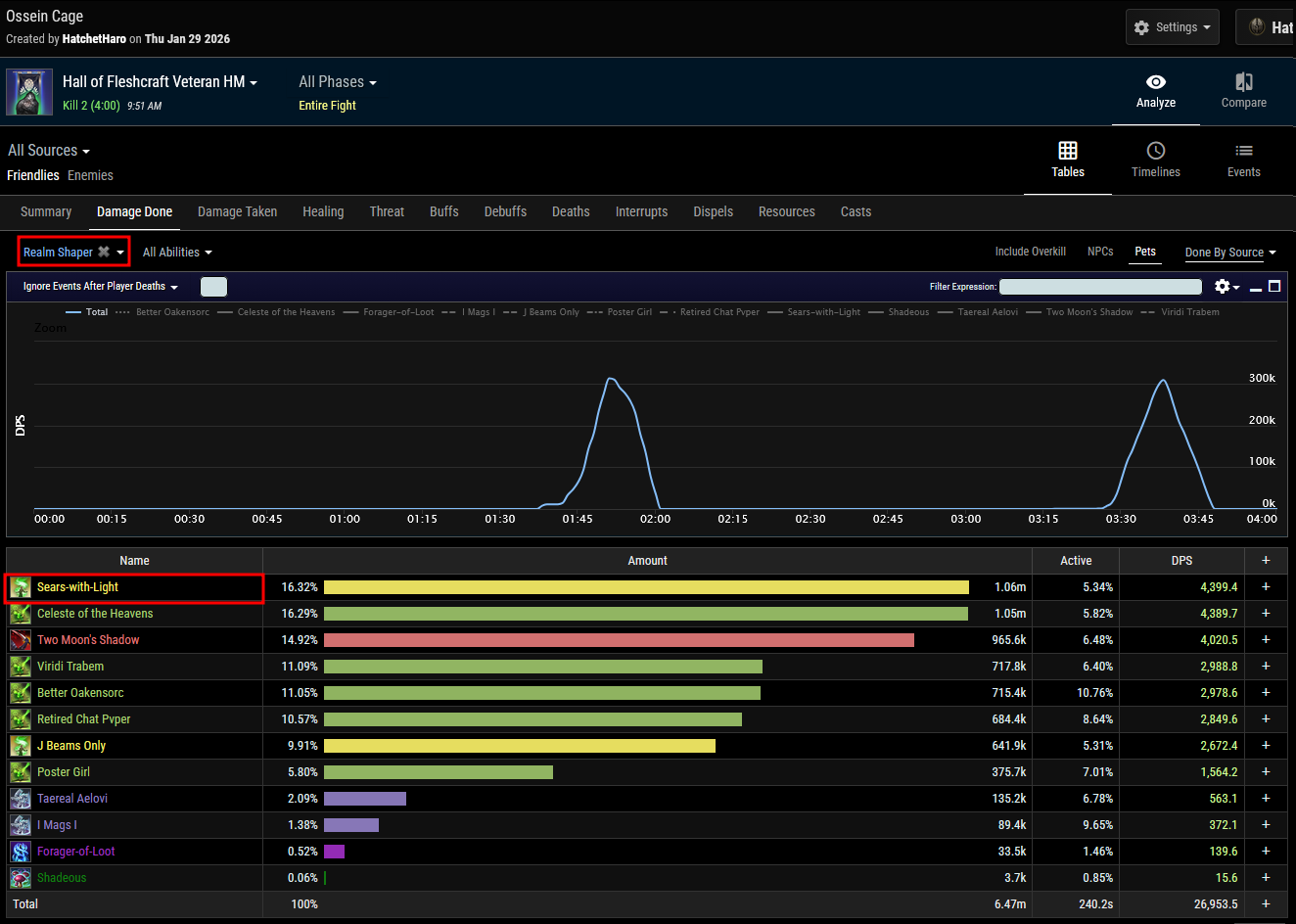Screen dimensions: 1296x924
Task: Toggle the Include Overkill option
Action: 1030,252
